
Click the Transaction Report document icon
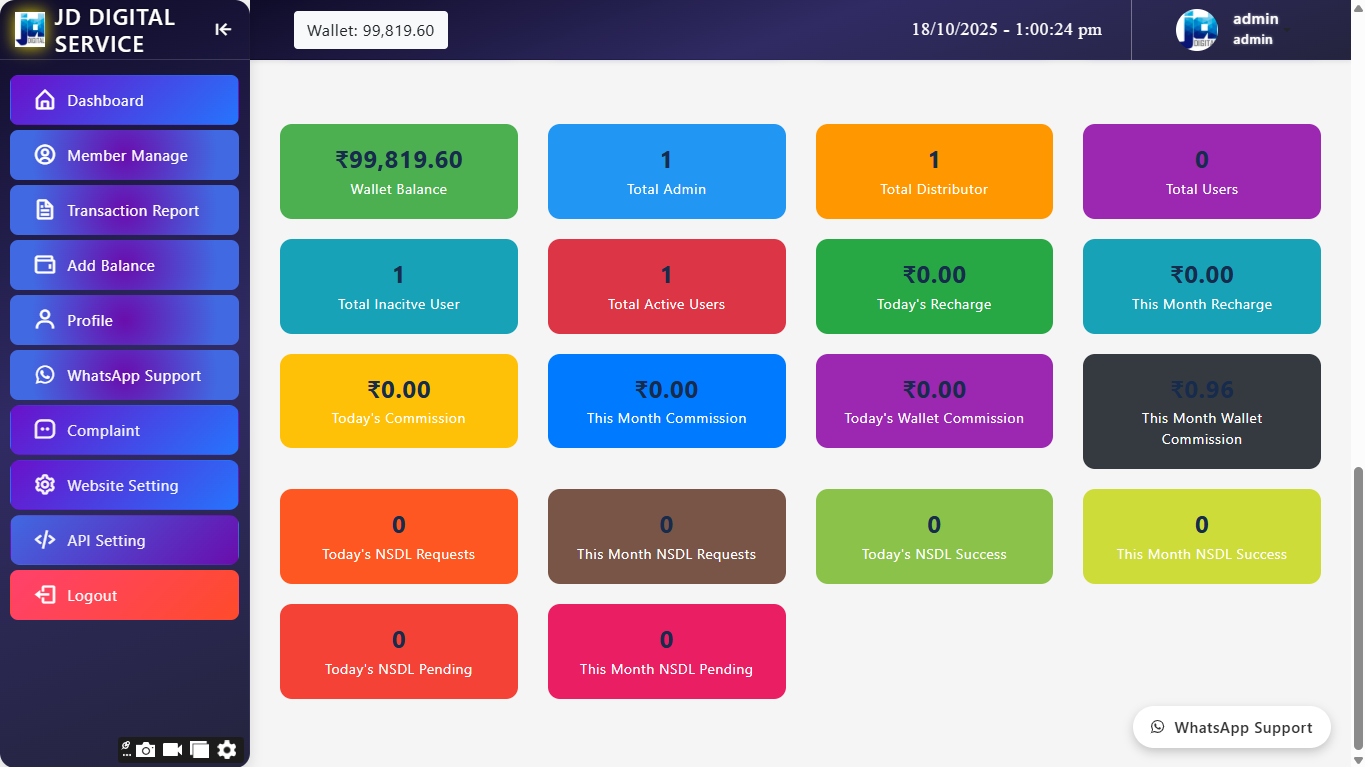pyautogui.click(x=44, y=210)
